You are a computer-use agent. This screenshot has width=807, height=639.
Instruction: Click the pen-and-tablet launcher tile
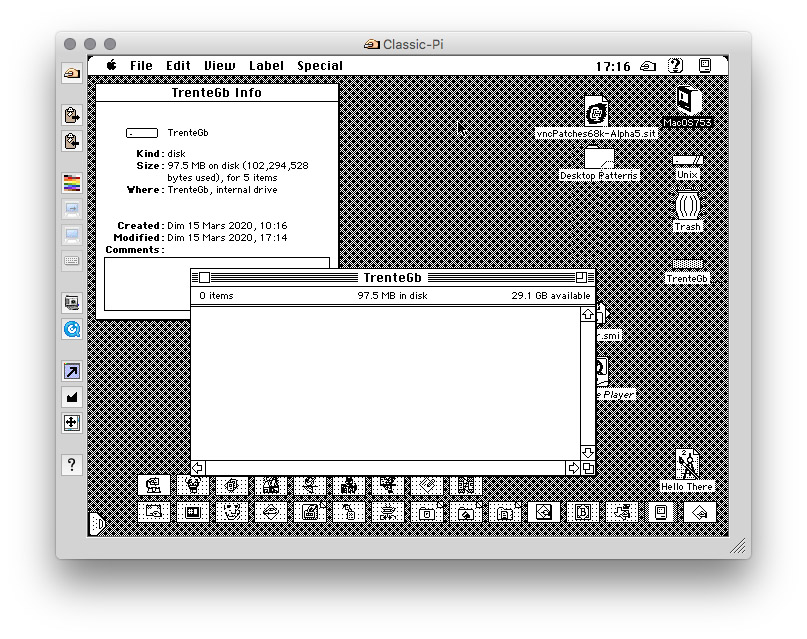(x=310, y=512)
